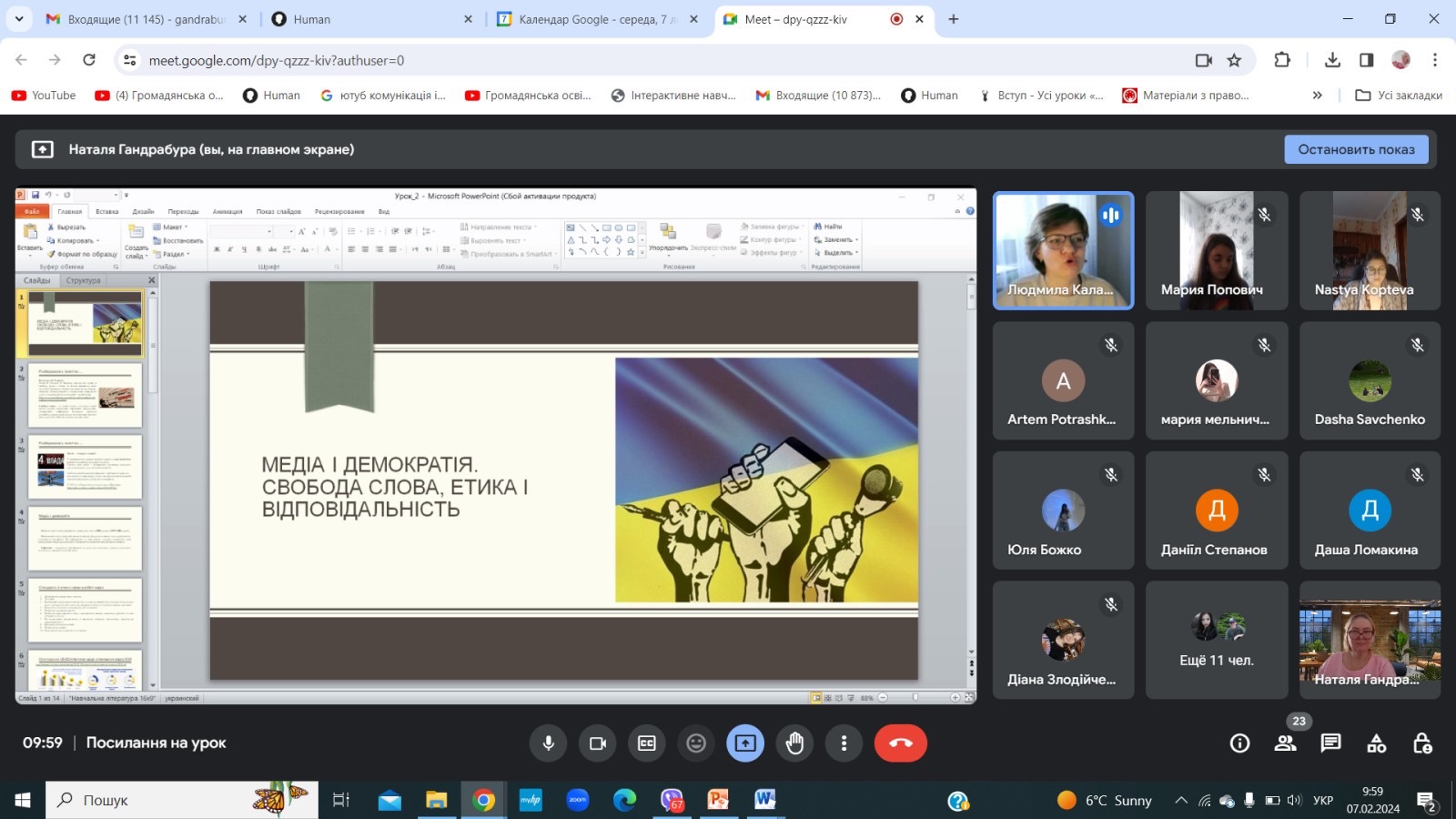Open Анимация ribbon tab
Image resolution: width=1456 pixels, height=819 pixels.
click(227, 211)
